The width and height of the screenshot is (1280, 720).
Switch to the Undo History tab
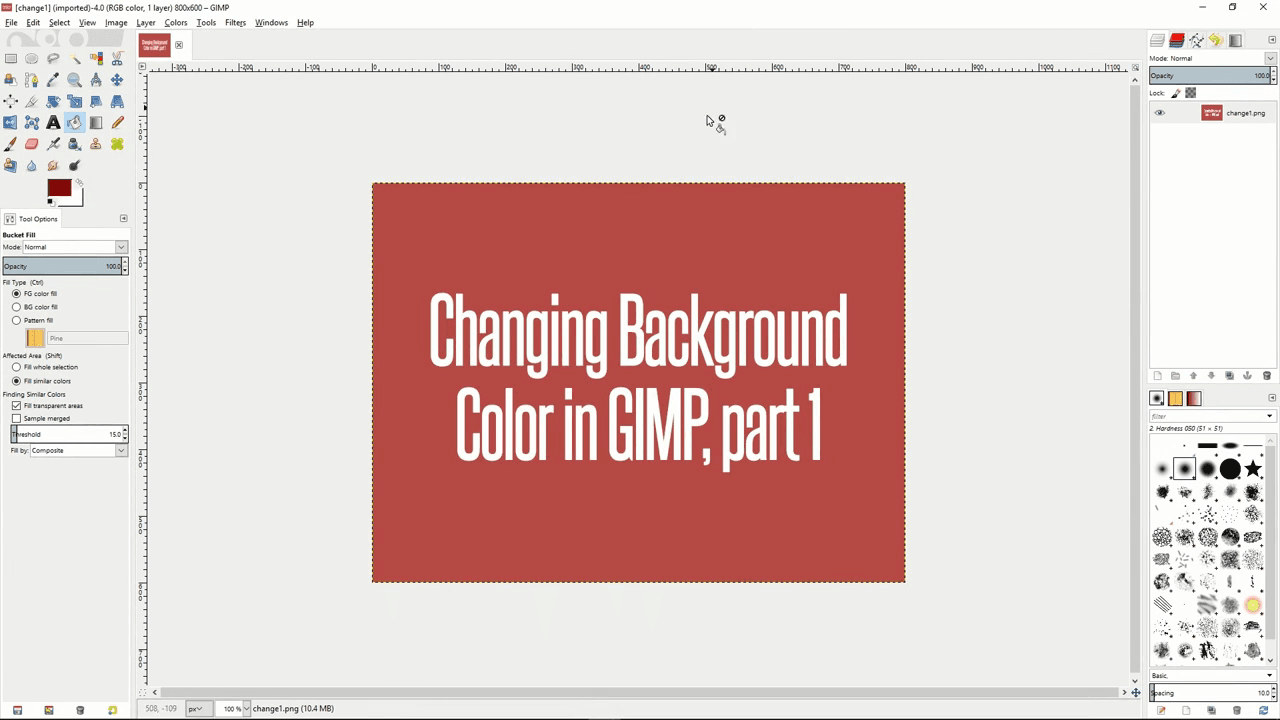[1215, 40]
